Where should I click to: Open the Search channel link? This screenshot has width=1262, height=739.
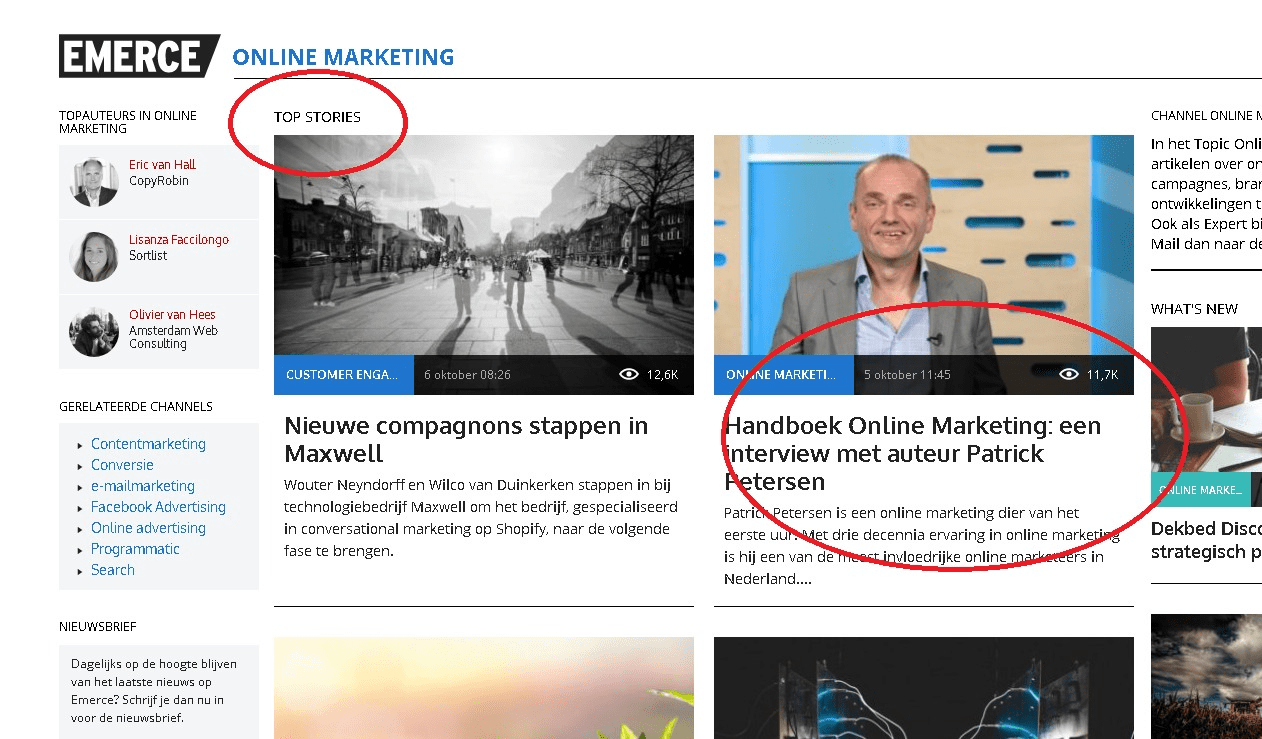(x=112, y=570)
